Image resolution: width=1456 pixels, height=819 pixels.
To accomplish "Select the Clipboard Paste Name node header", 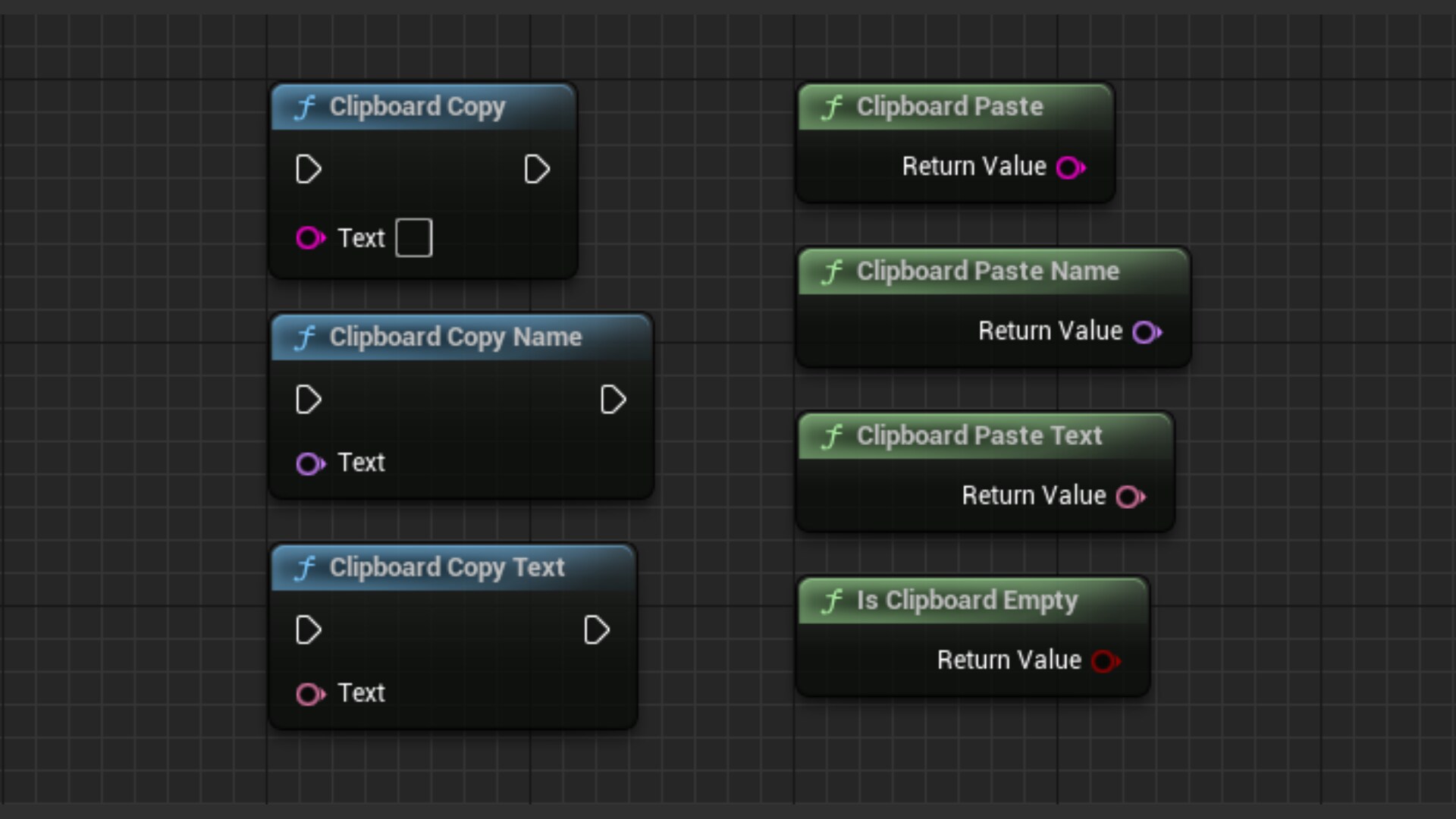I will pyautogui.click(x=986, y=271).
